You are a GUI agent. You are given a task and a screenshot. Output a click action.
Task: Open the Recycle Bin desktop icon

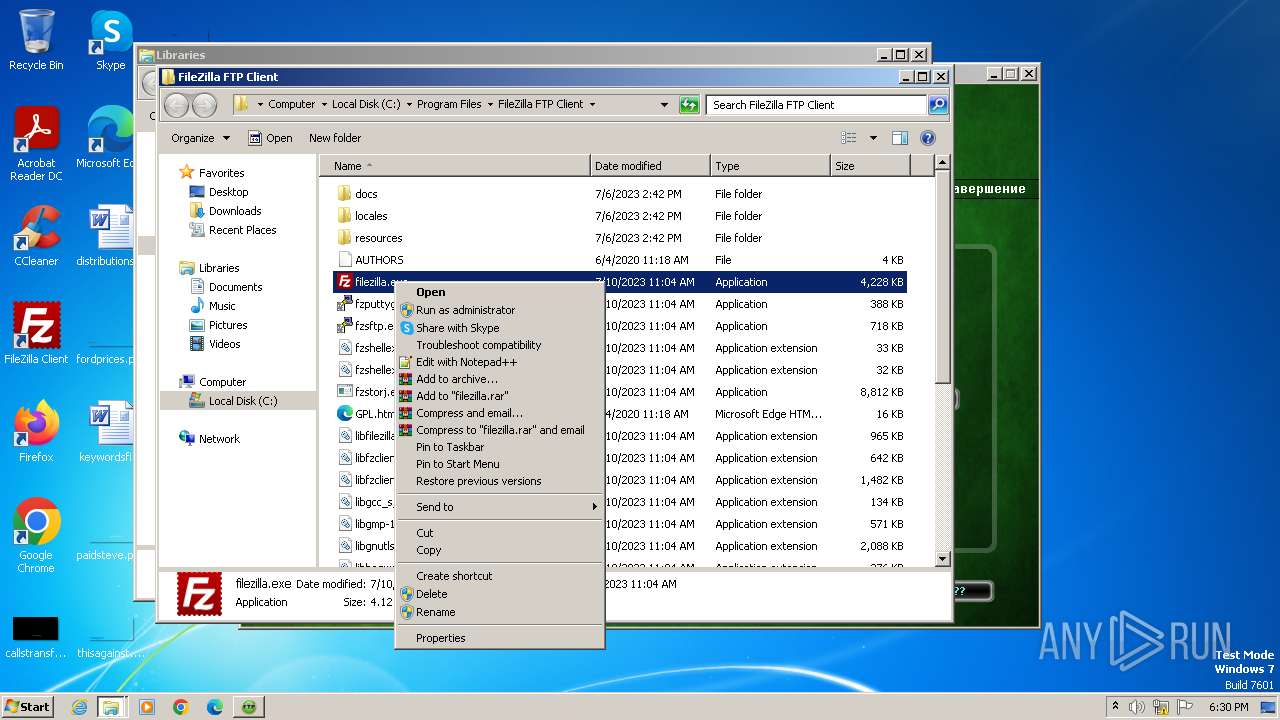coord(36,40)
